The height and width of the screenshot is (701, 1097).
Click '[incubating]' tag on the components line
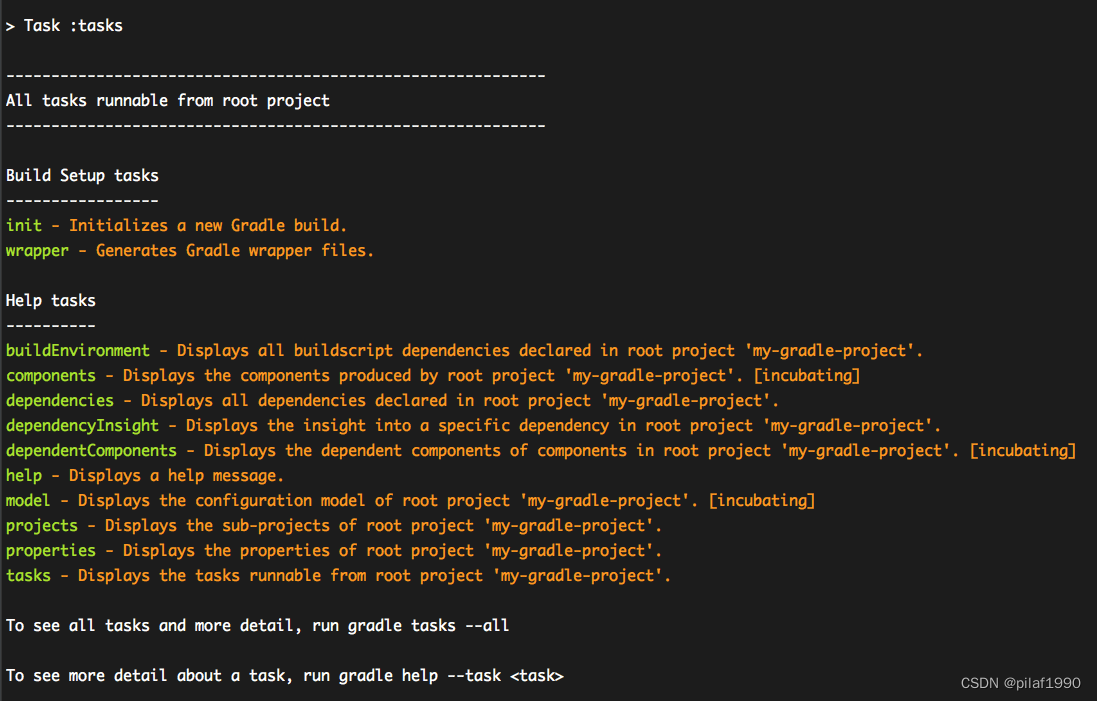[x=807, y=376]
